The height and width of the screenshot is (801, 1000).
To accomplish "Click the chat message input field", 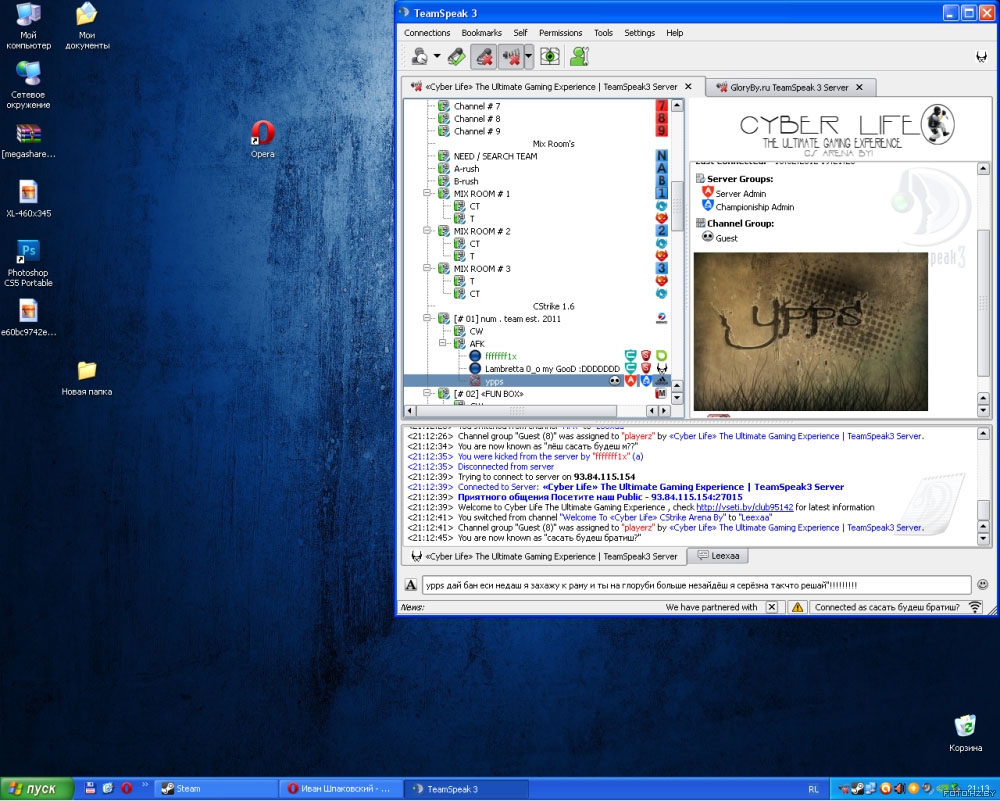I will 696,585.
